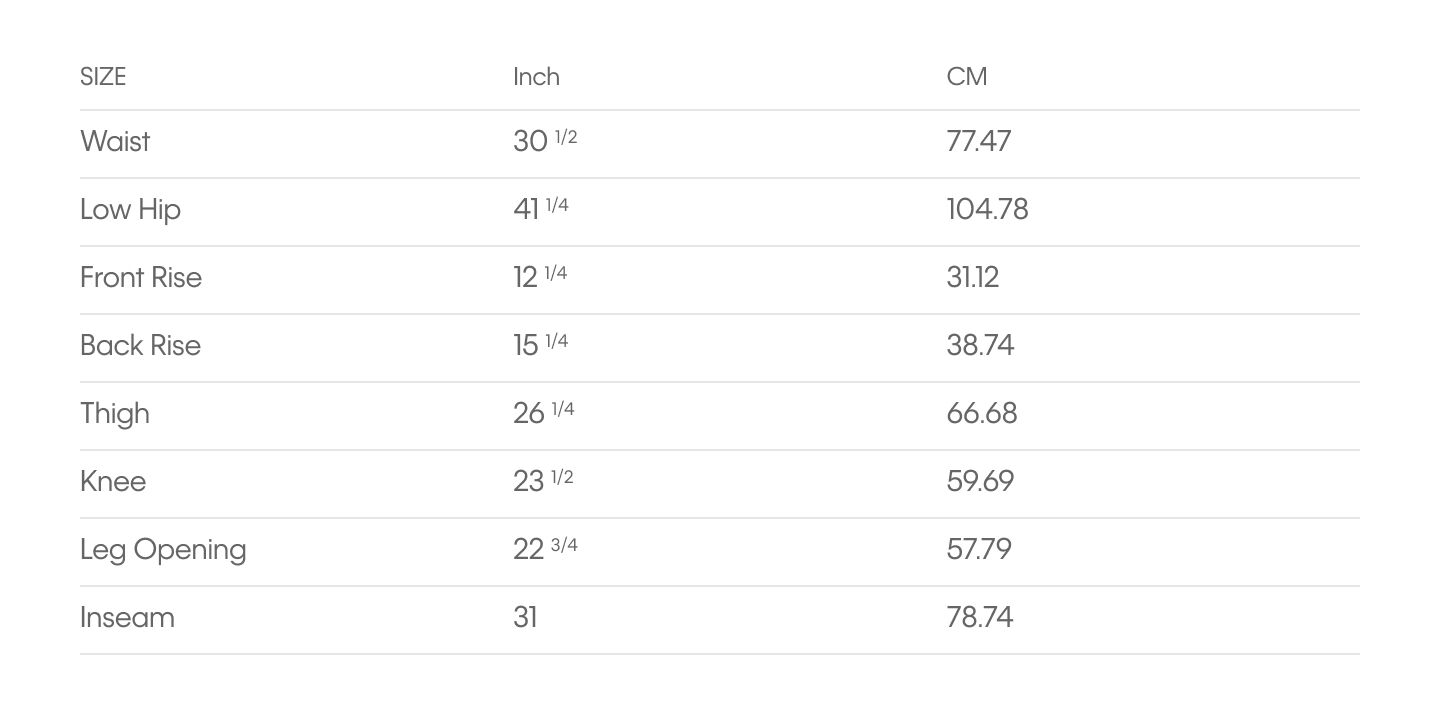This screenshot has width=1440, height=720.
Task: Select the Thigh row label
Action: coord(115,413)
